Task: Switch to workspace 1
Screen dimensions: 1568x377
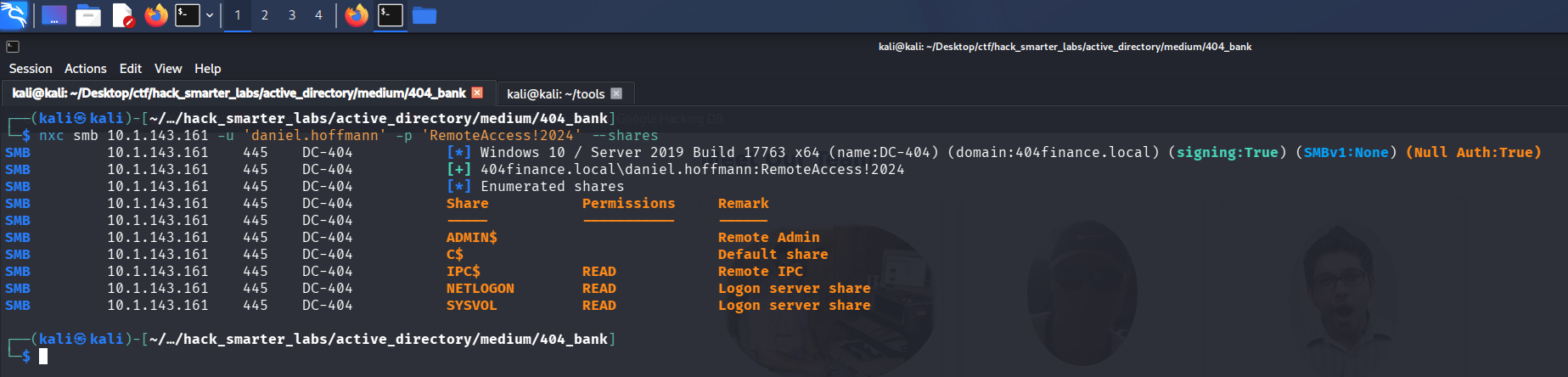Action: pos(238,15)
